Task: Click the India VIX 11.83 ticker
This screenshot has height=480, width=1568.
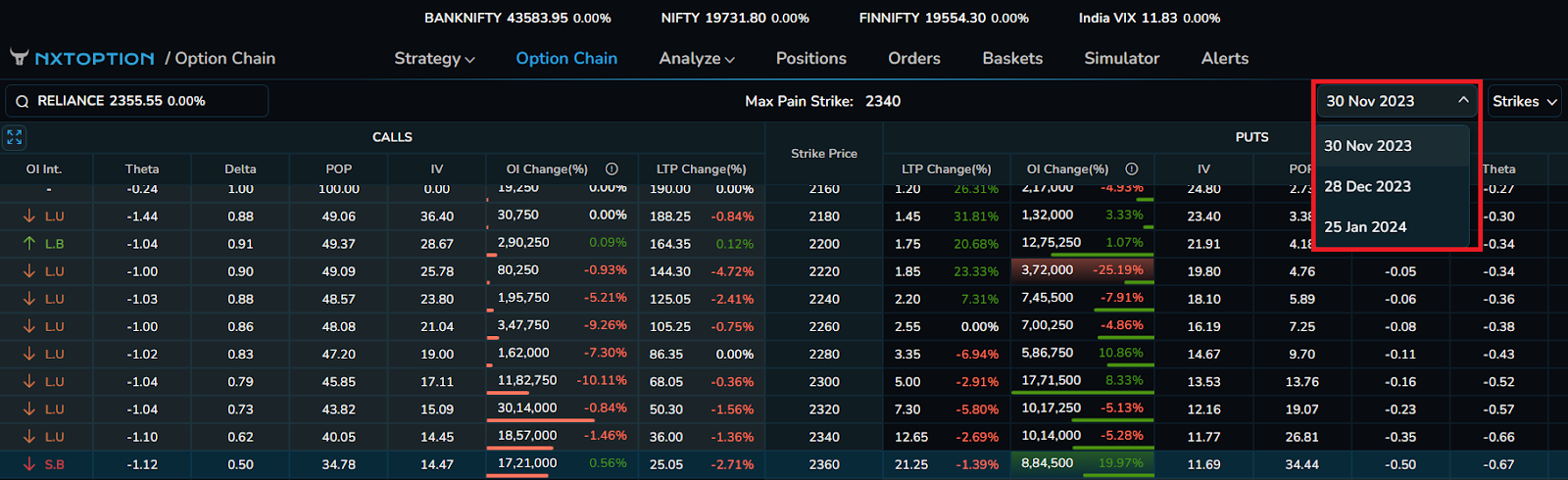Action: 1149,18
